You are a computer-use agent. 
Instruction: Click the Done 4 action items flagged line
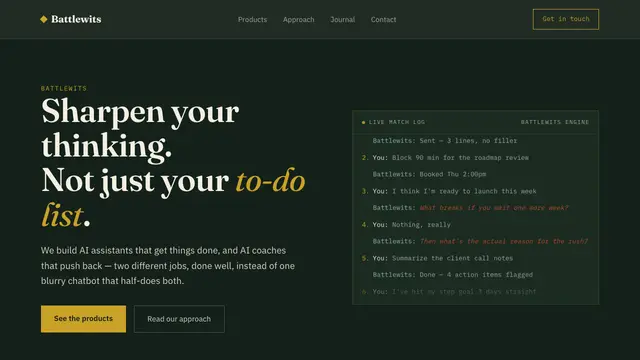click(x=453, y=275)
